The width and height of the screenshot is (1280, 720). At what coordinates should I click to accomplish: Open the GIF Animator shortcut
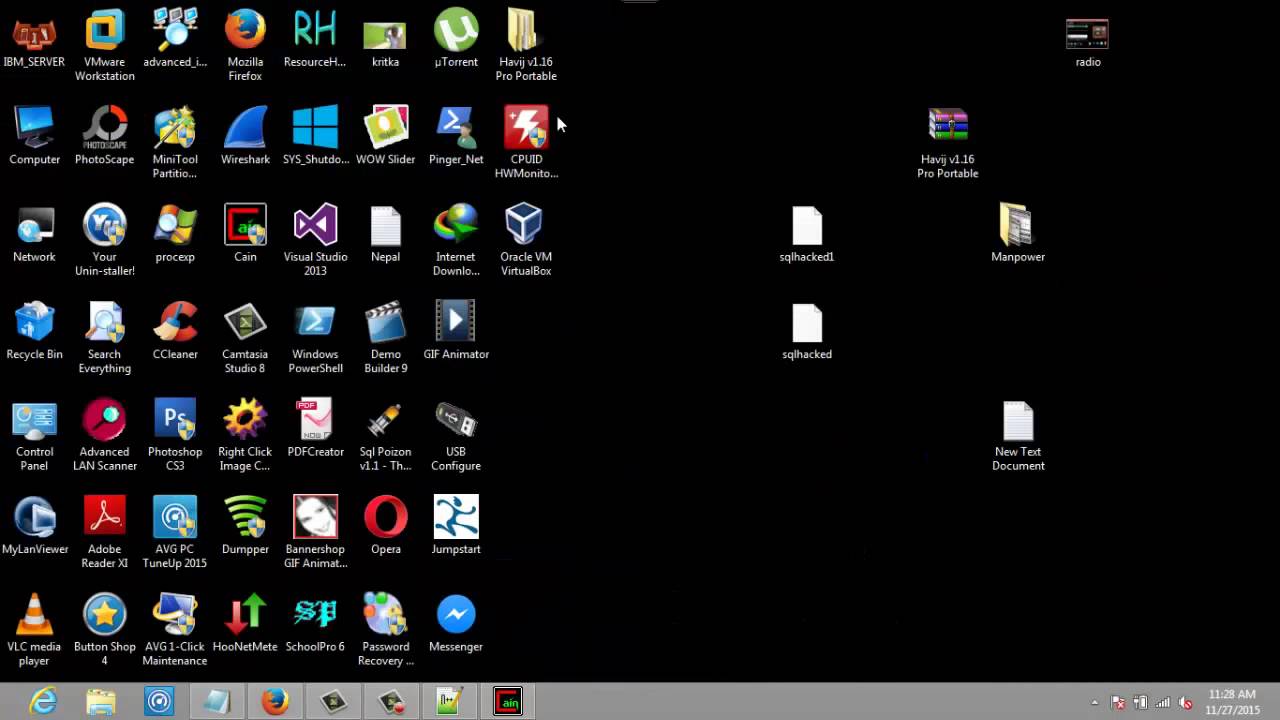tap(456, 332)
